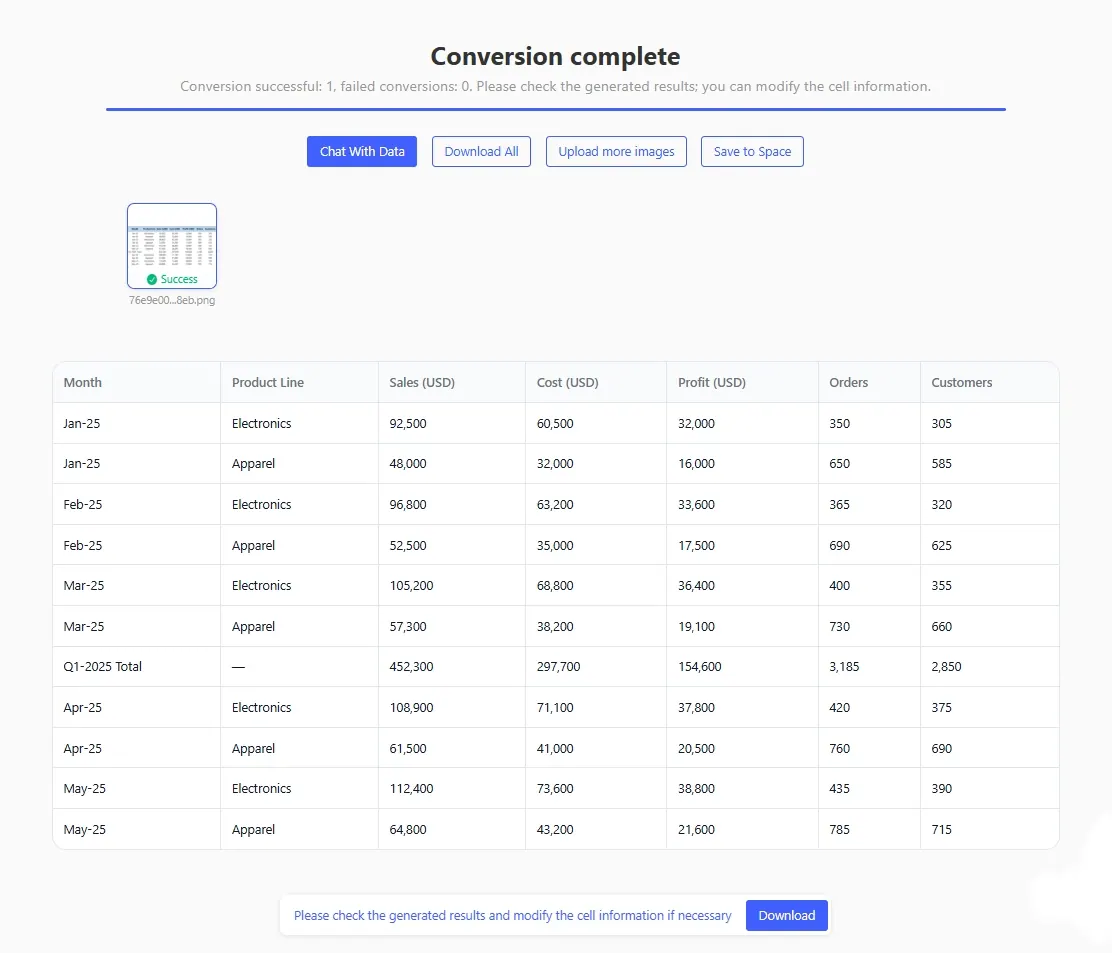Viewport: 1112px width, 953px height.
Task: Click the Profit (USD) column header
Action: click(712, 382)
